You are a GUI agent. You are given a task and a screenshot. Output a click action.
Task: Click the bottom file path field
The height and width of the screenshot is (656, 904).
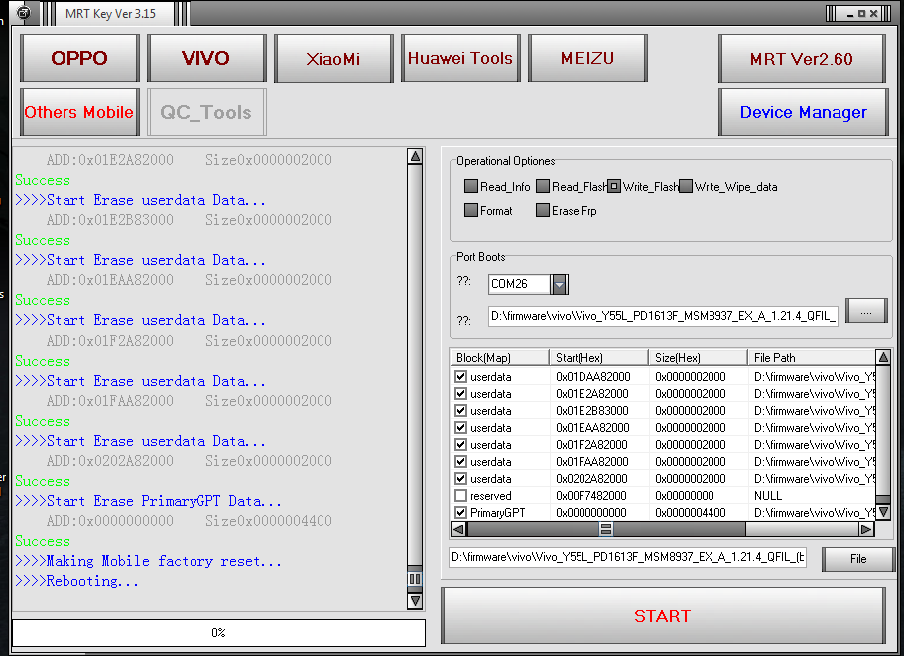[x=628, y=557]
